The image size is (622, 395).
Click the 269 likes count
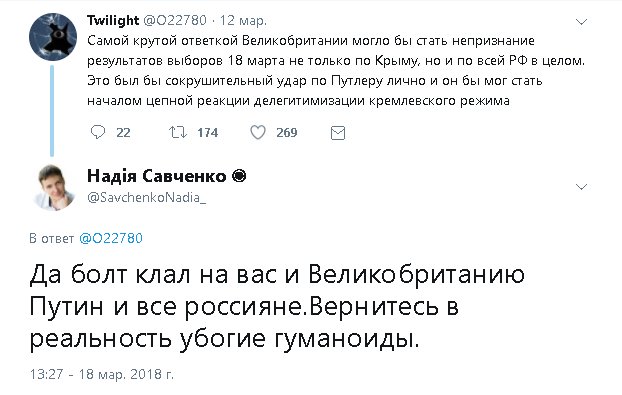(286, 132)
